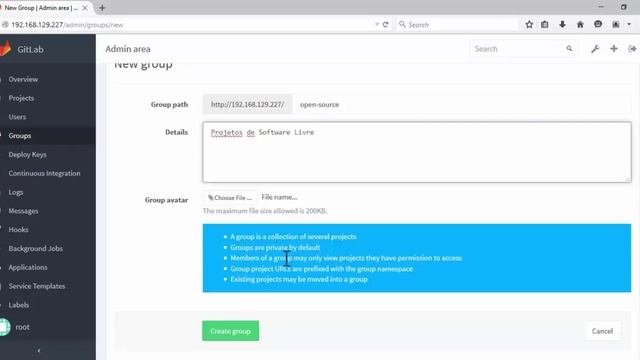Click the browser search box
The image size is (640, 360).
pyautogui.click(x=457, y=24)
